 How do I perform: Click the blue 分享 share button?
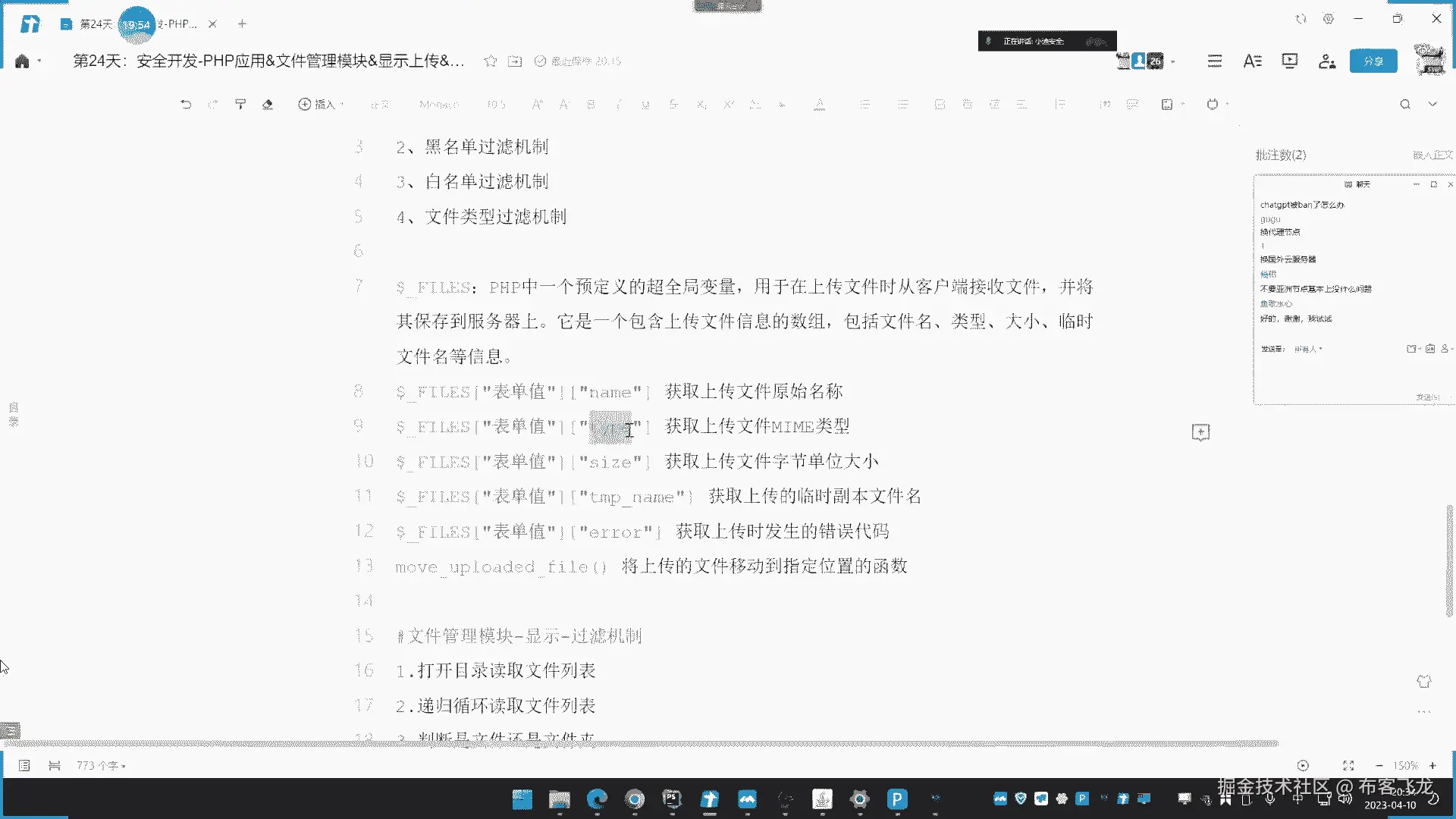[x=1373, y=61]
